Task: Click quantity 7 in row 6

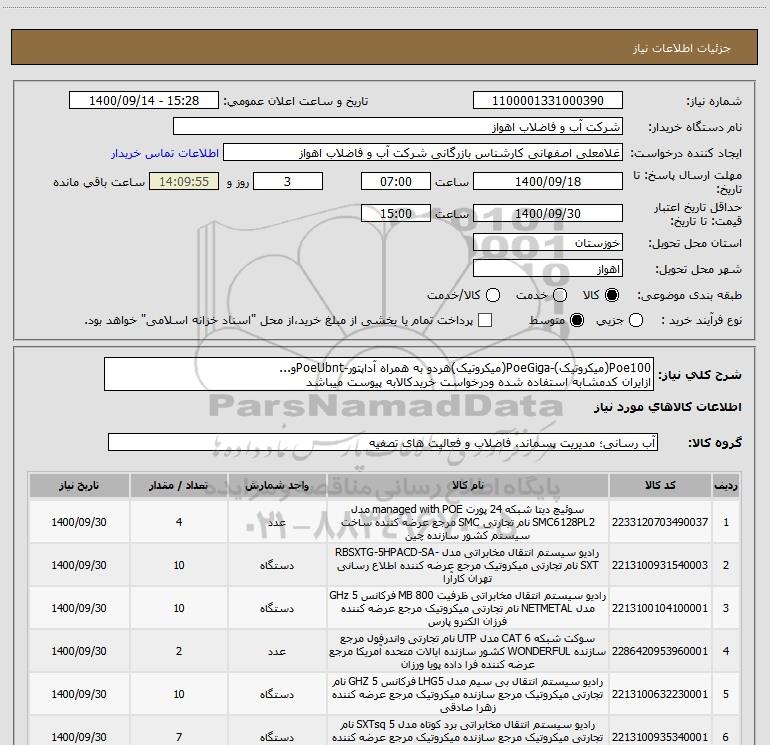Action: pos(179,737)
